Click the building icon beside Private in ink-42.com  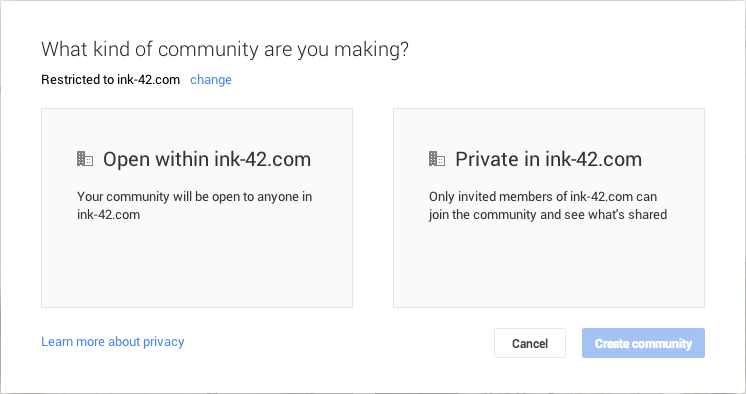pyautogui.click(x=437, y=159)
